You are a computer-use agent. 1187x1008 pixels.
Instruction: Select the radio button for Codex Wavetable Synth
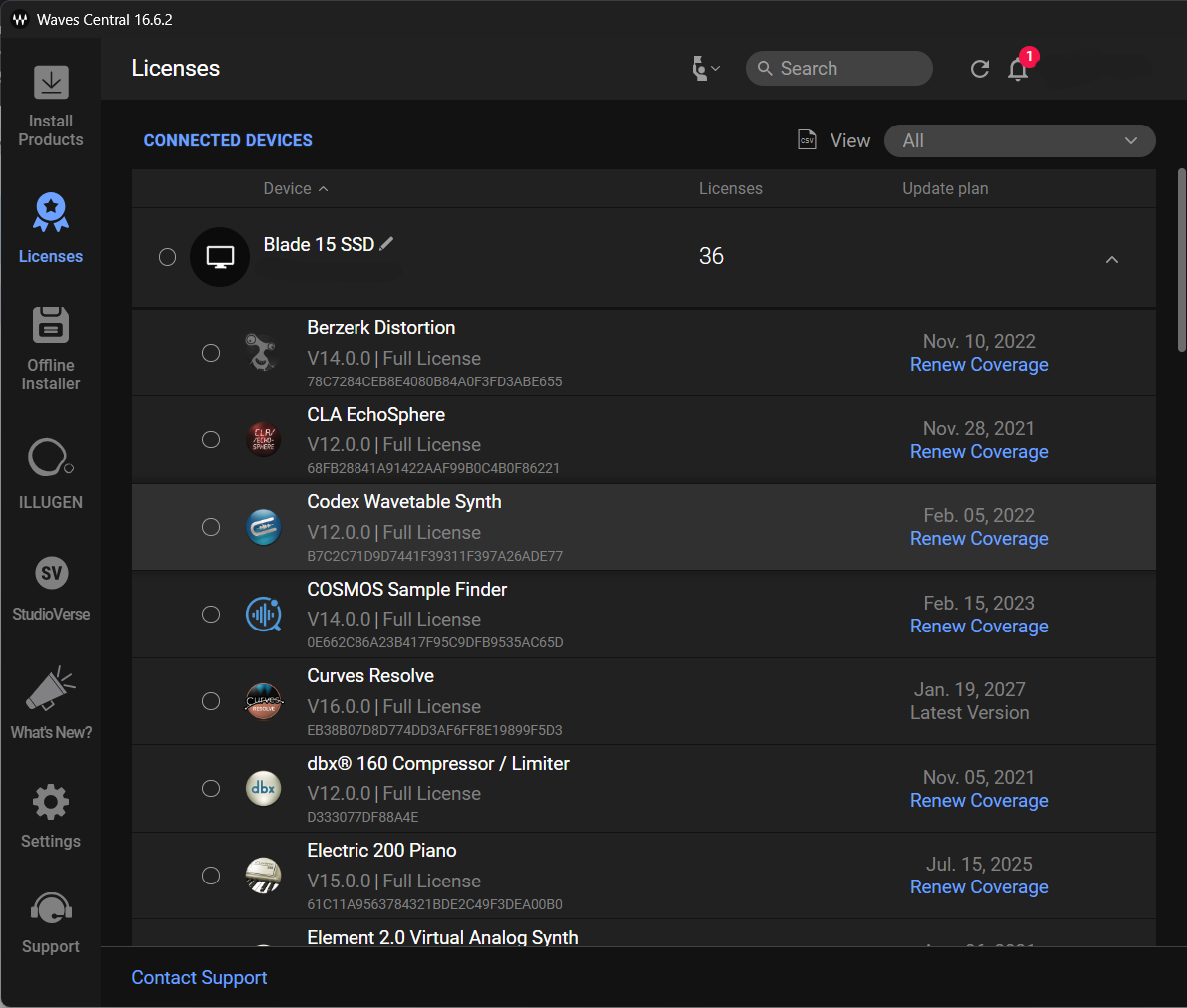[211, 527]
